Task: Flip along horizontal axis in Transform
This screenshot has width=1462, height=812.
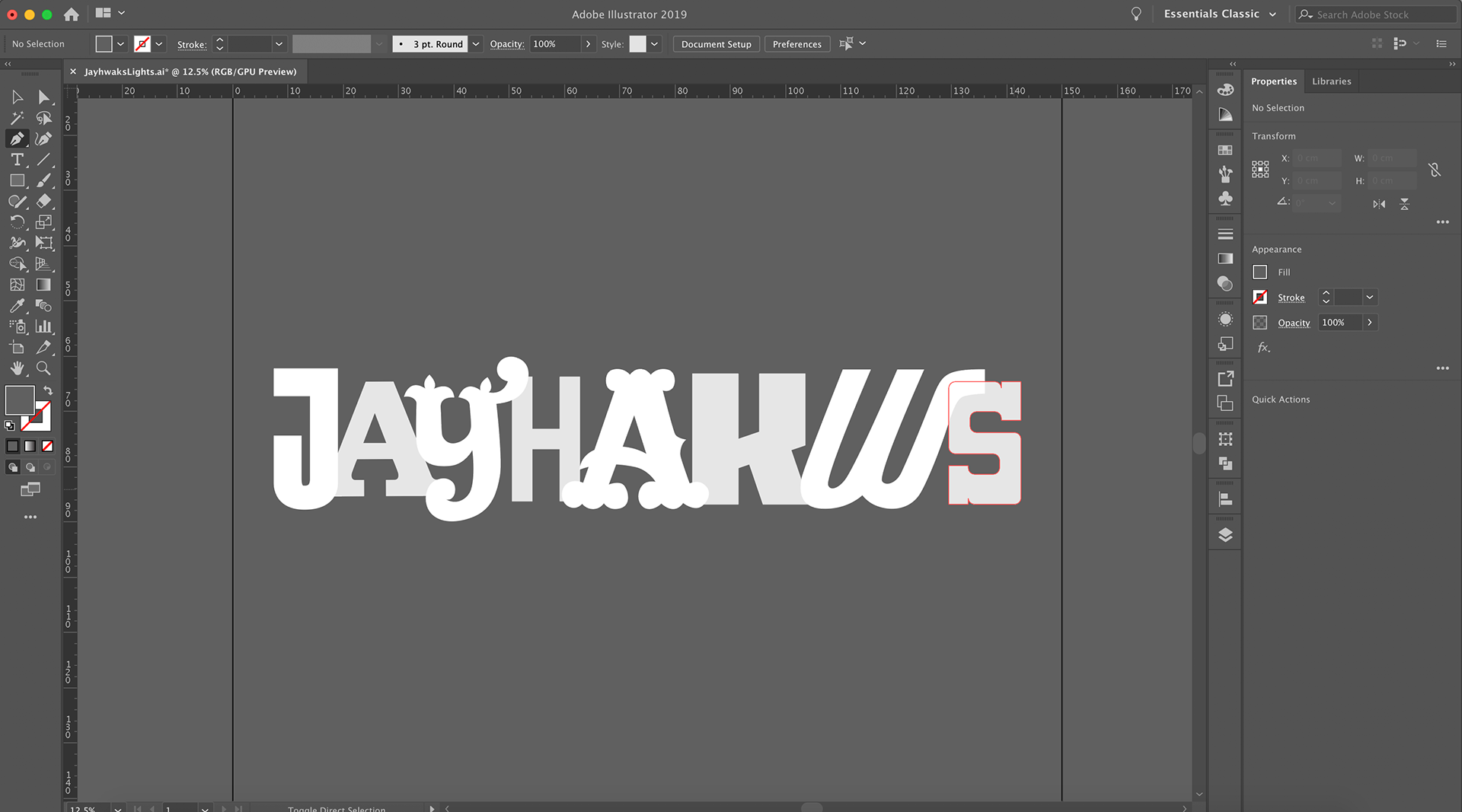Action: click(1379, 204)
